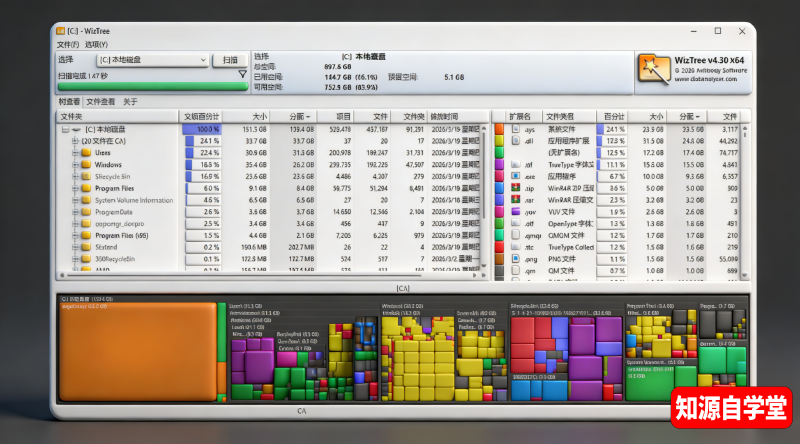The image size is (800, 444).
Task: Expand the Recycle Bin folder at 16.9 %
Action: 75,177
